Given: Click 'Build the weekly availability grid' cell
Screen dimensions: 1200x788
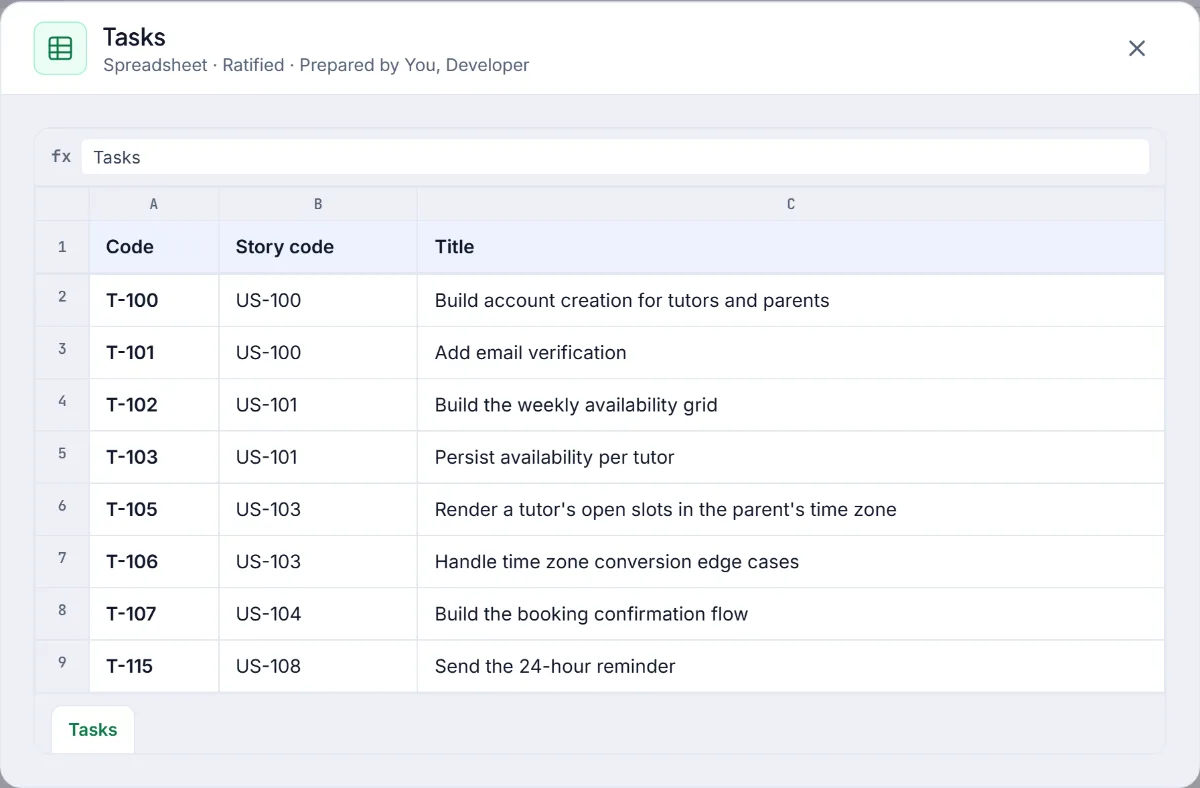Looking at the screenshot, I should [x=791, y=404].
